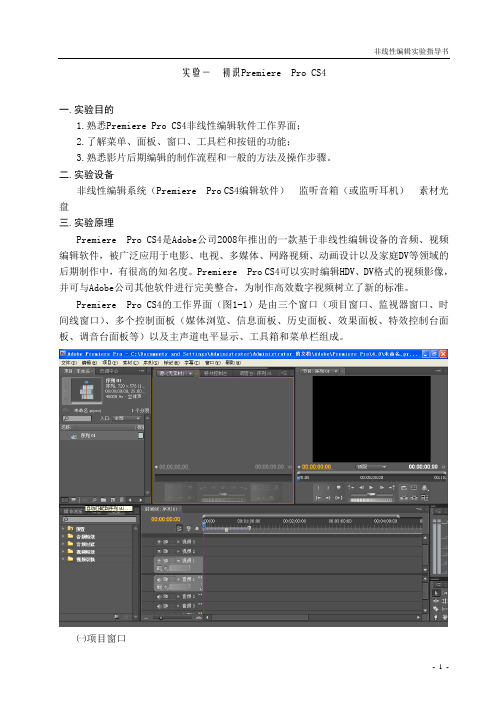Expand the 预置 effects folder
This screenshot has height=702, width=496.
point(63,529)
